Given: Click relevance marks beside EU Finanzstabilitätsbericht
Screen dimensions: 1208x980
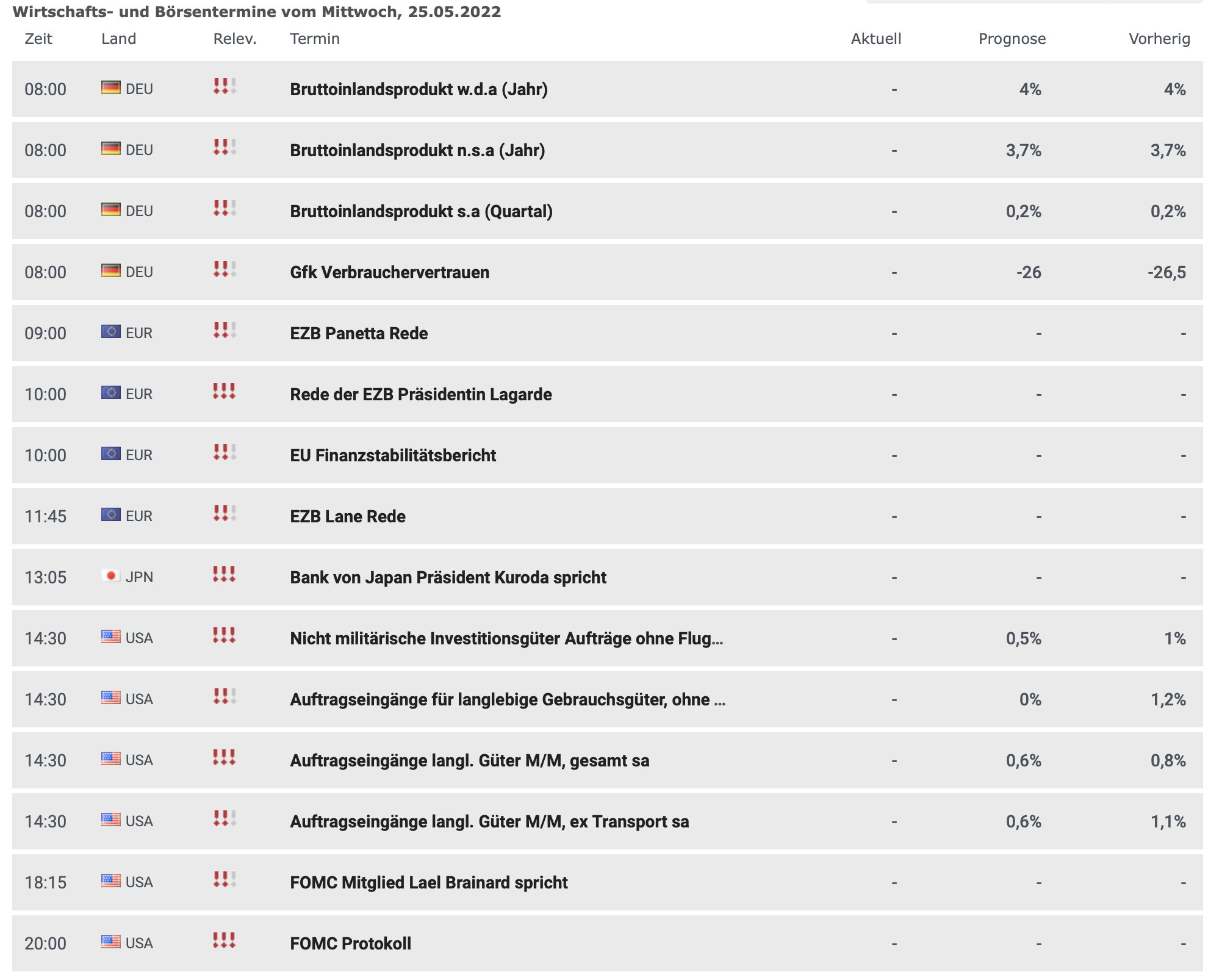Looking at the screenshot, I should click(224, 452).
